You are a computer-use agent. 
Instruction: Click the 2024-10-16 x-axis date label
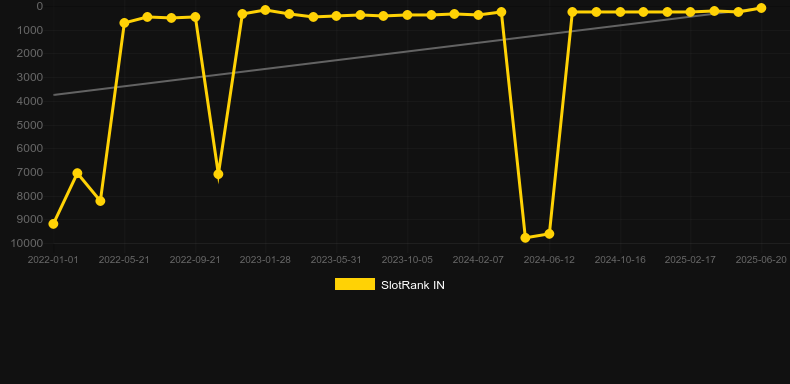pyautogui.click(x=620, y=260)
